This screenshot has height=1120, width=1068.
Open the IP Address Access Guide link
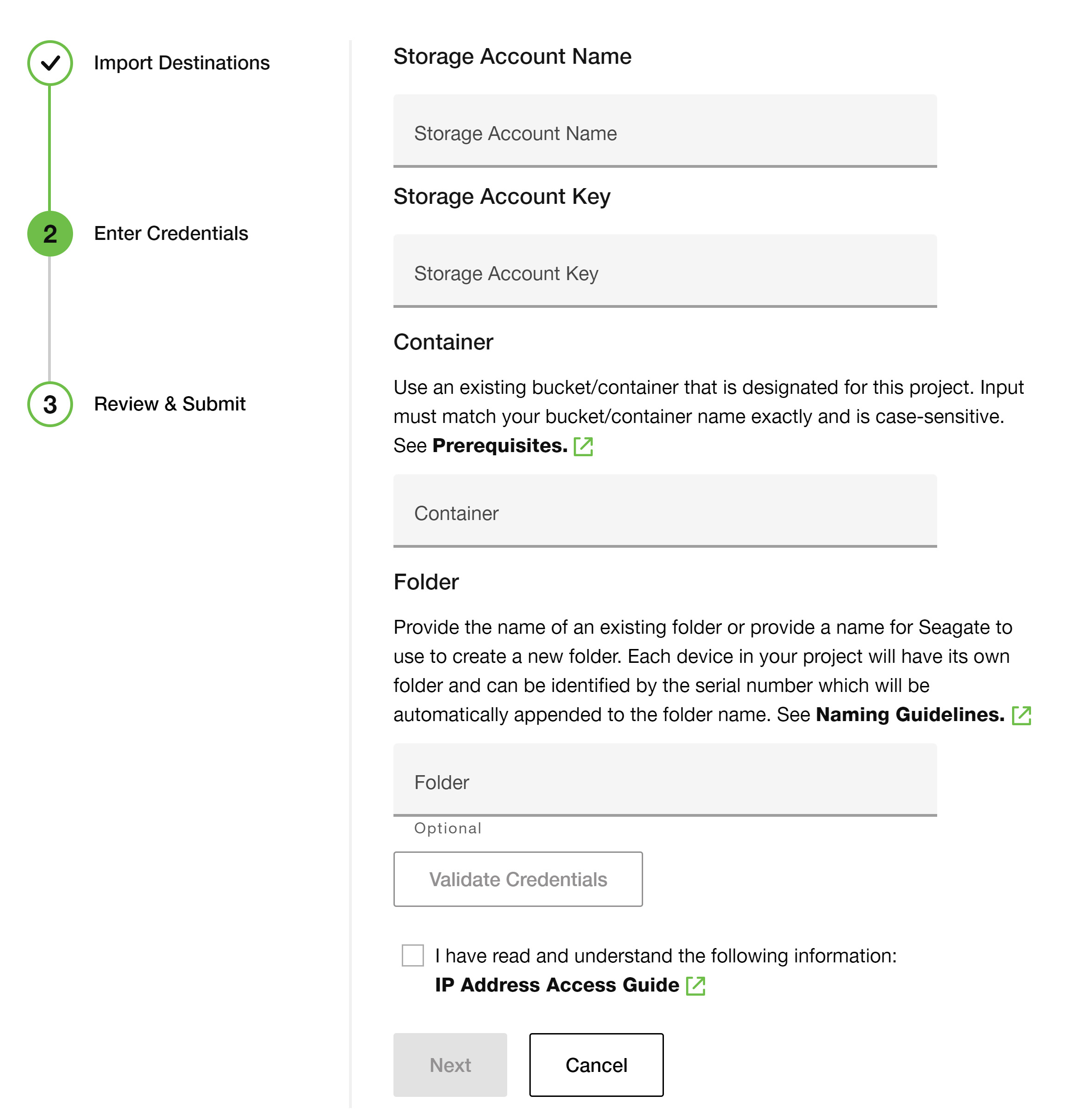[557, 985]
